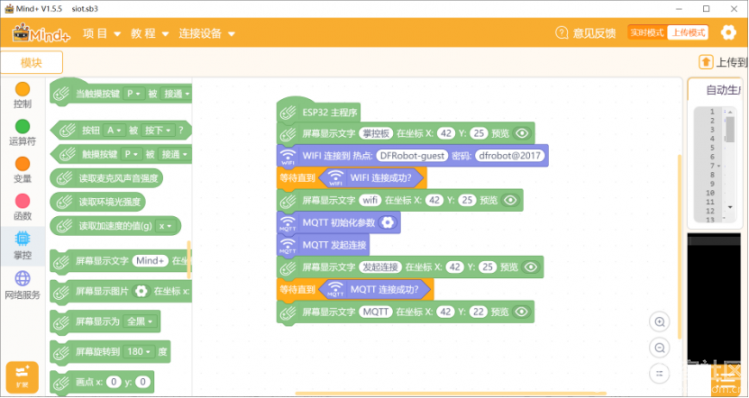Screen dimensions: 749x398
Task: Click image icon in 屏幕显示图片 block
Action: click(141, 291)
